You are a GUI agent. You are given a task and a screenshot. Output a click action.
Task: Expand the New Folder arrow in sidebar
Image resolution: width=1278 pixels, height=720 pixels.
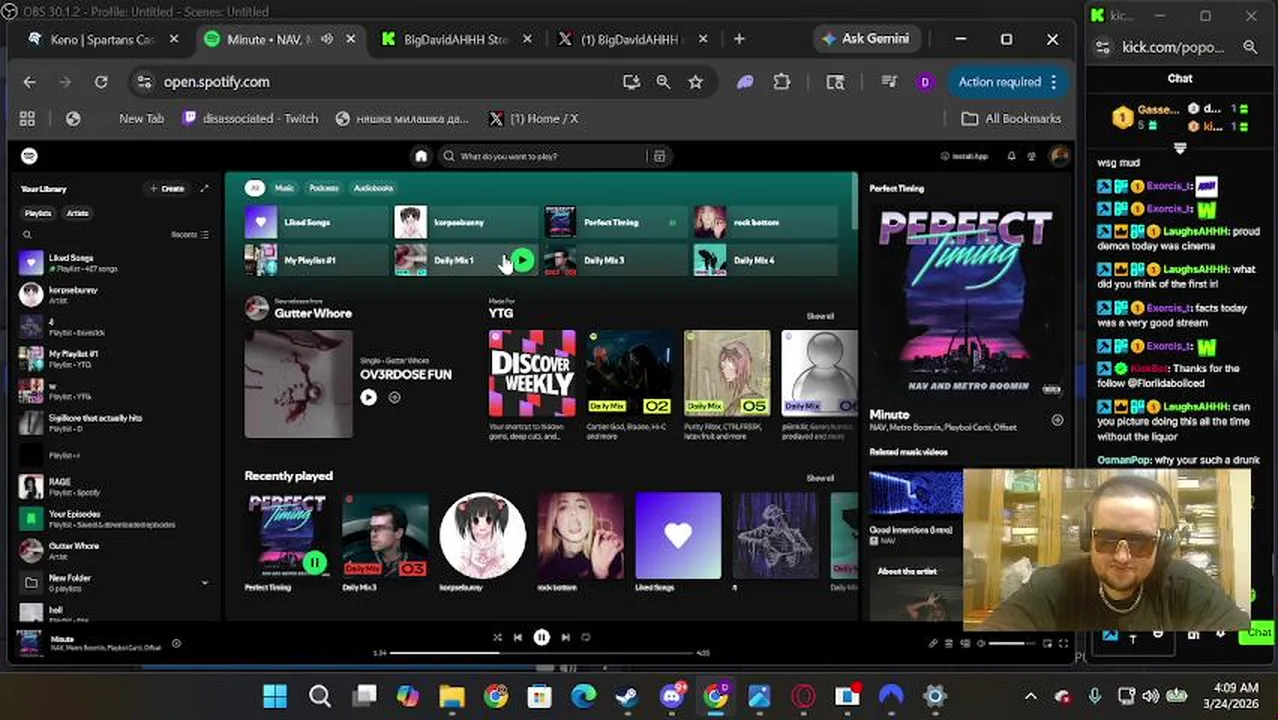click(205, 583)
